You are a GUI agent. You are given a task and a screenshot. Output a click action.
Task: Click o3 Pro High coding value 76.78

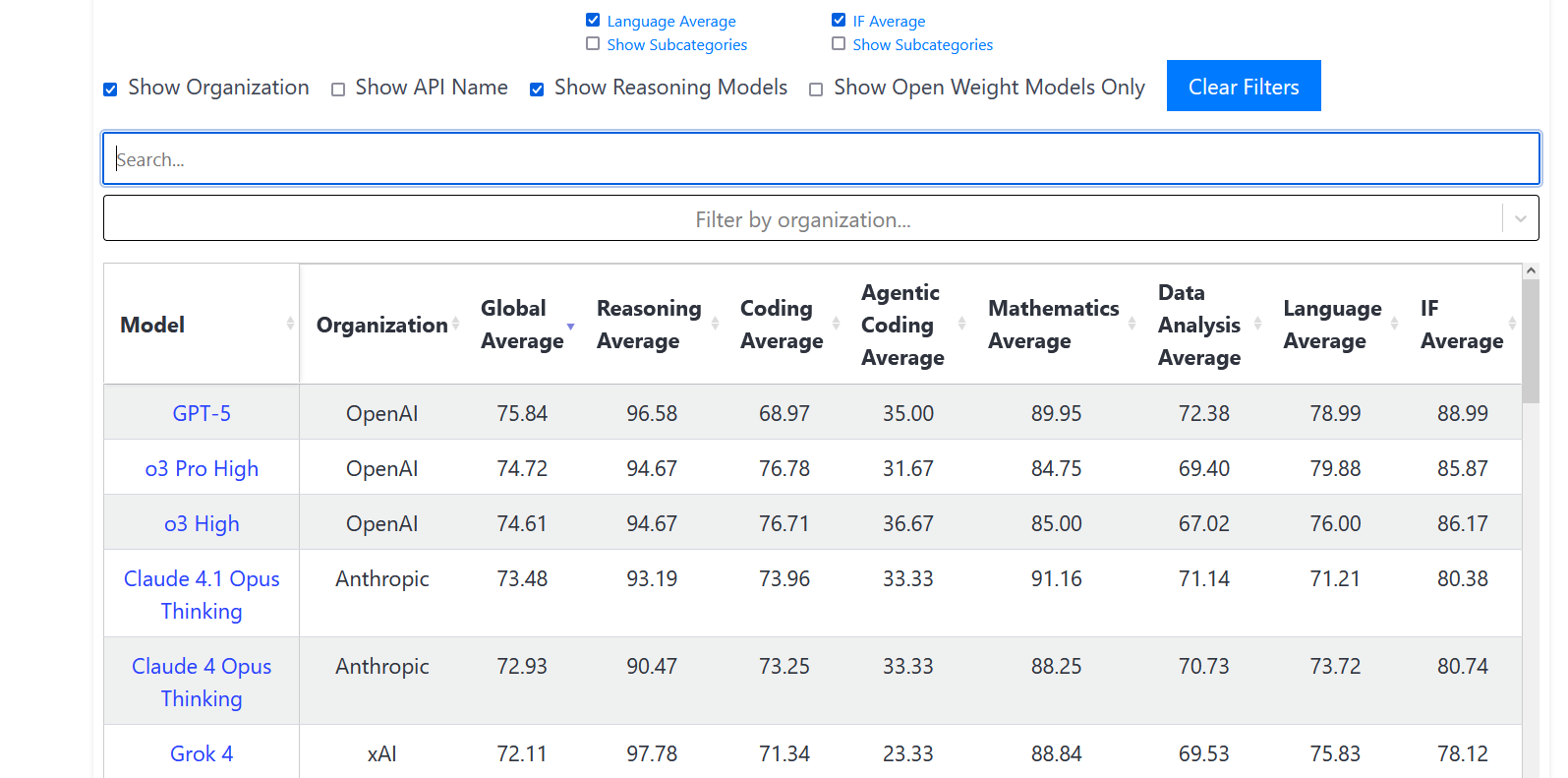tap(784, 468)
